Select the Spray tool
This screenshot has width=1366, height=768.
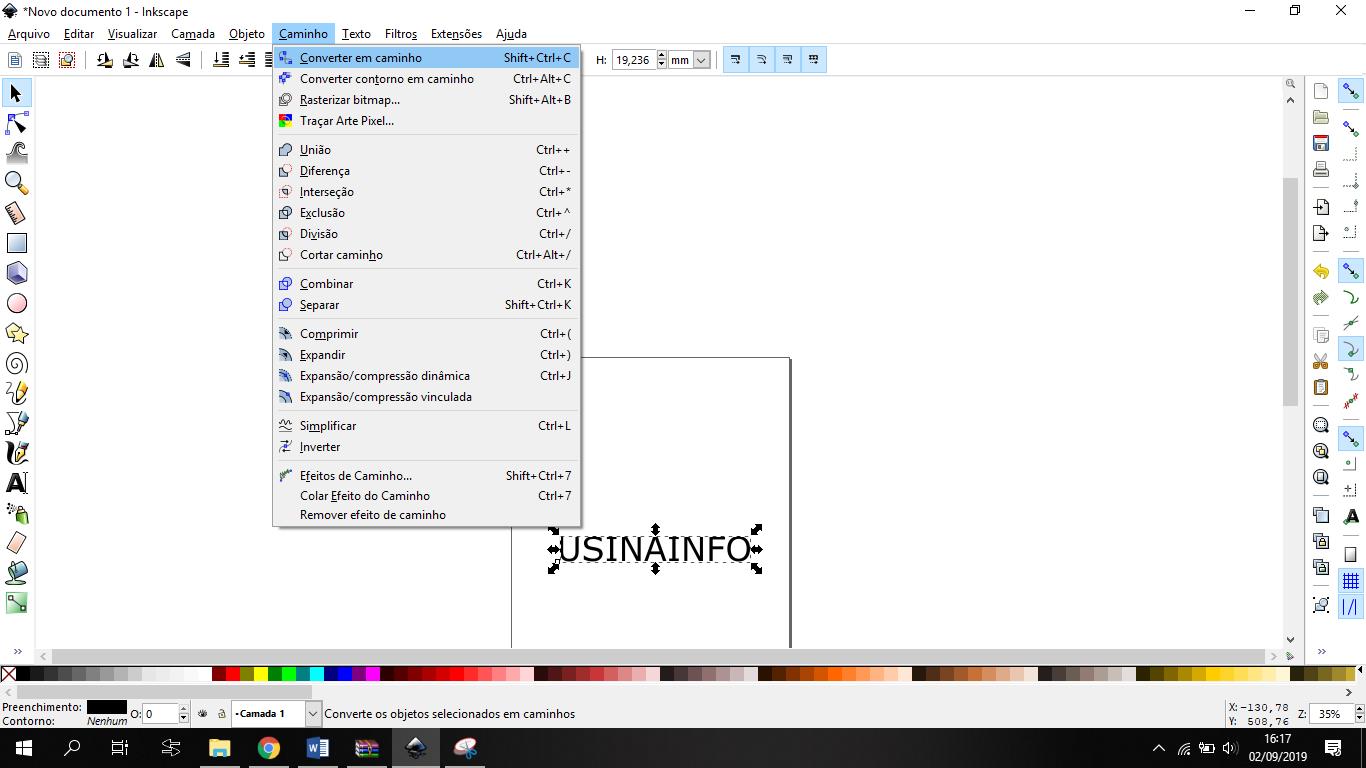(16, 513)
